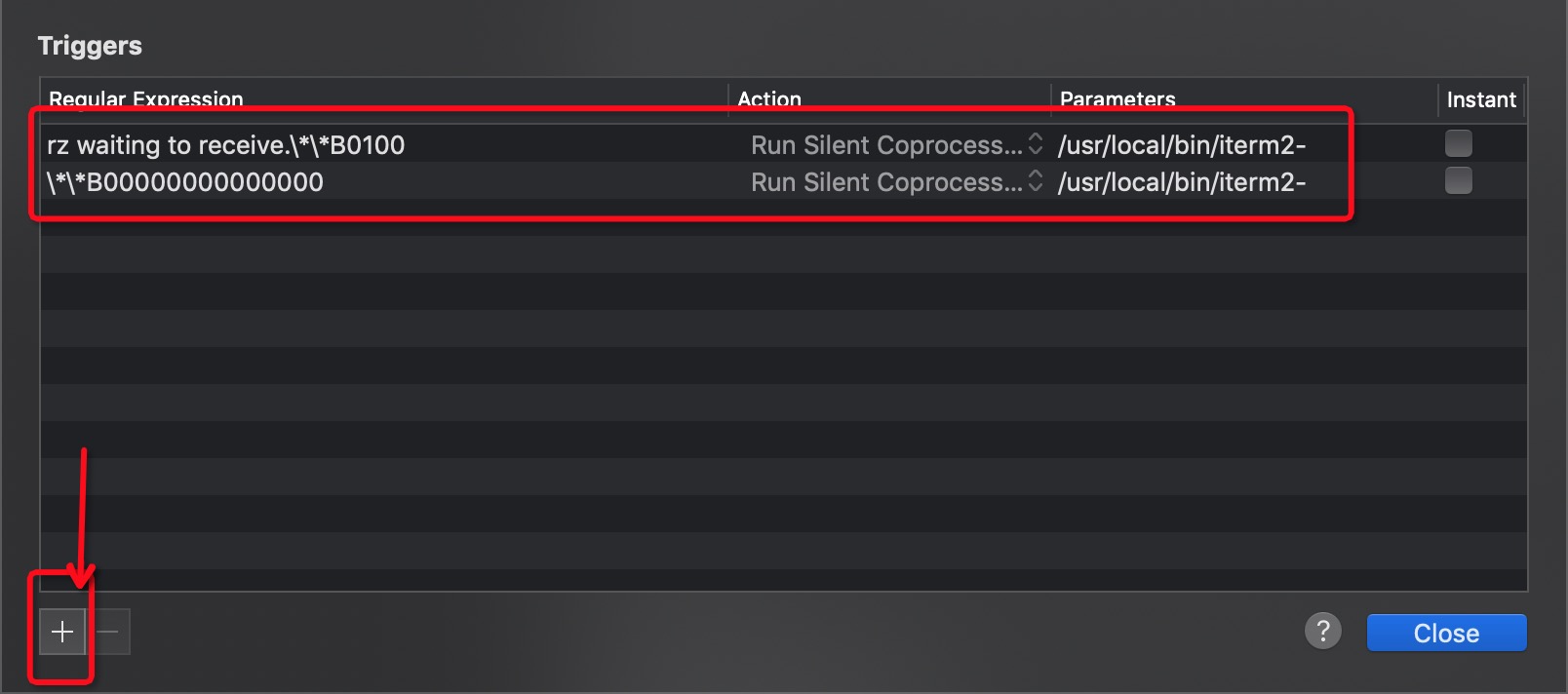This screenshot has width=1568, height=694.
Task: Click the Parameters column header
Action: coord(1117,99)
